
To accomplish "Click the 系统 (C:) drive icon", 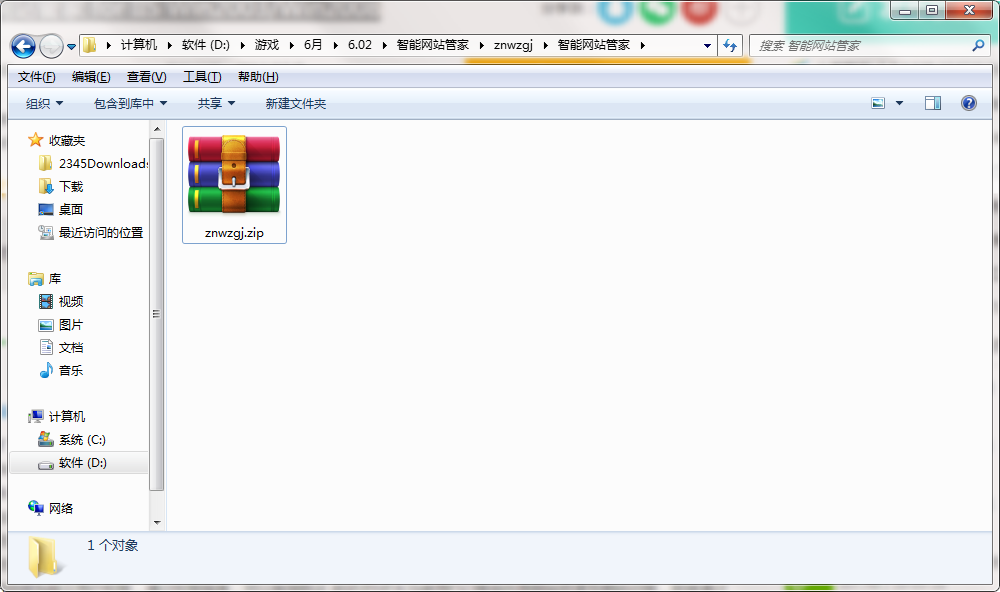I will [x=46, y=439].
